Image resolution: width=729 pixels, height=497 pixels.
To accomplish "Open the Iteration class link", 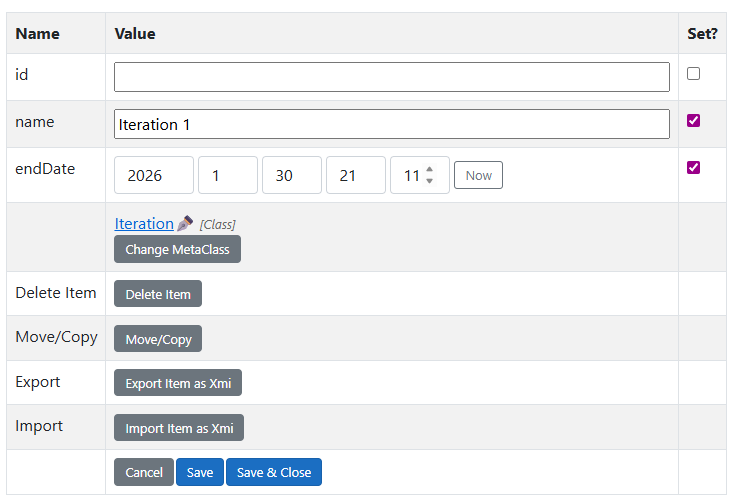I will [144, 223].
